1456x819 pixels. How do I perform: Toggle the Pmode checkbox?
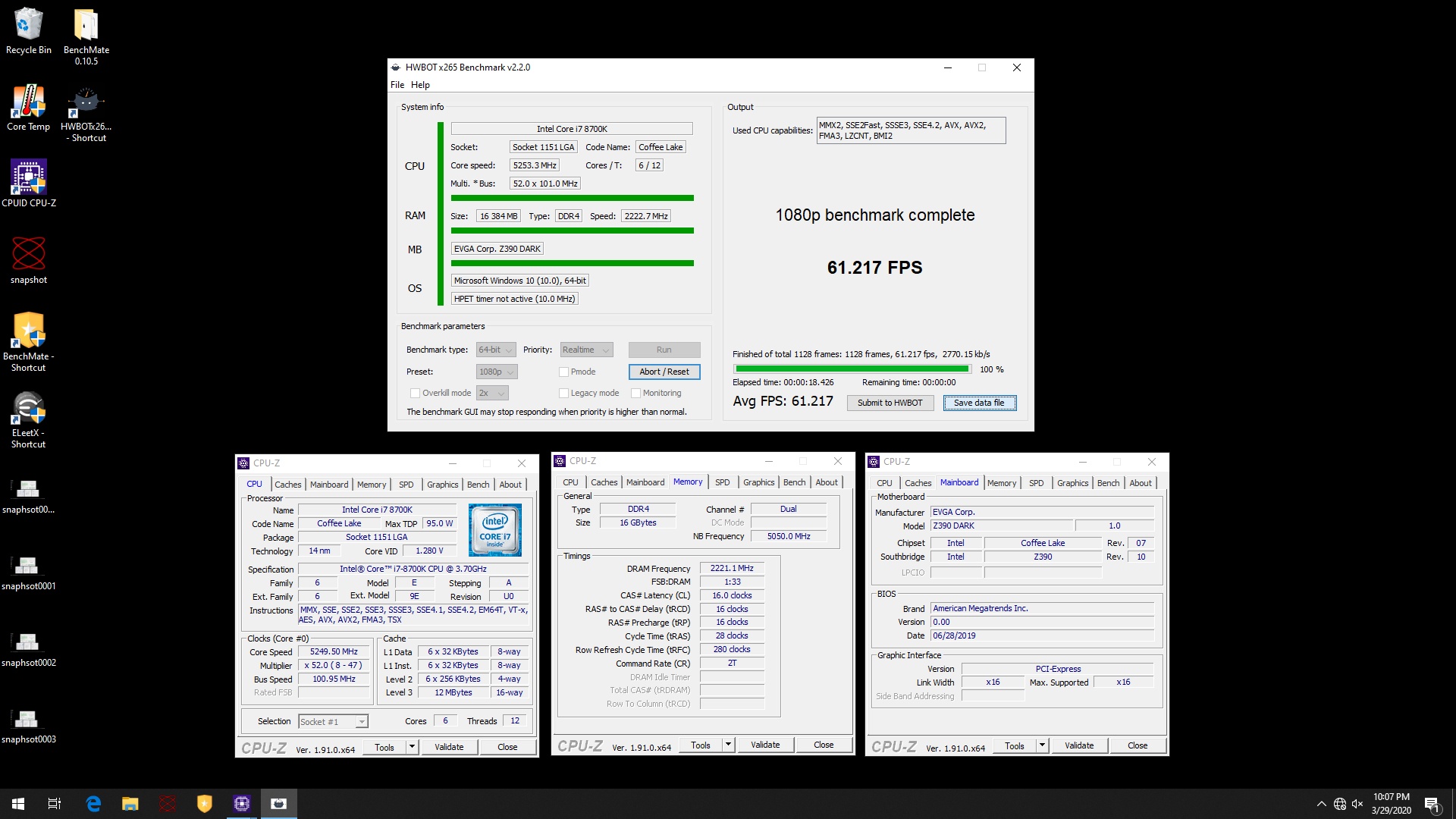point(563,372)
